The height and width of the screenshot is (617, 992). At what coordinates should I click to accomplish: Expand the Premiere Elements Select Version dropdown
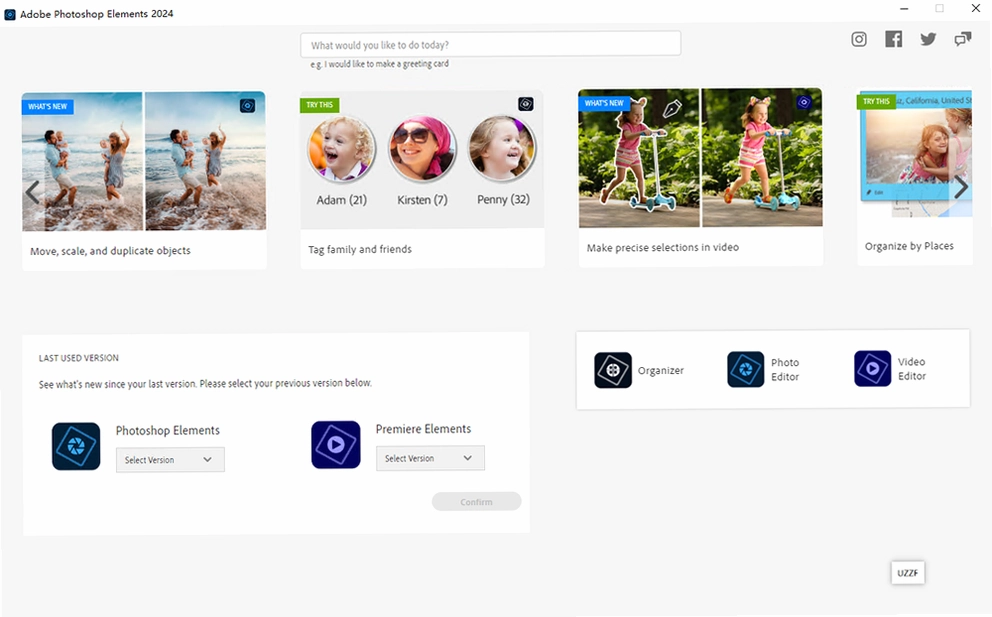point(430,458)
